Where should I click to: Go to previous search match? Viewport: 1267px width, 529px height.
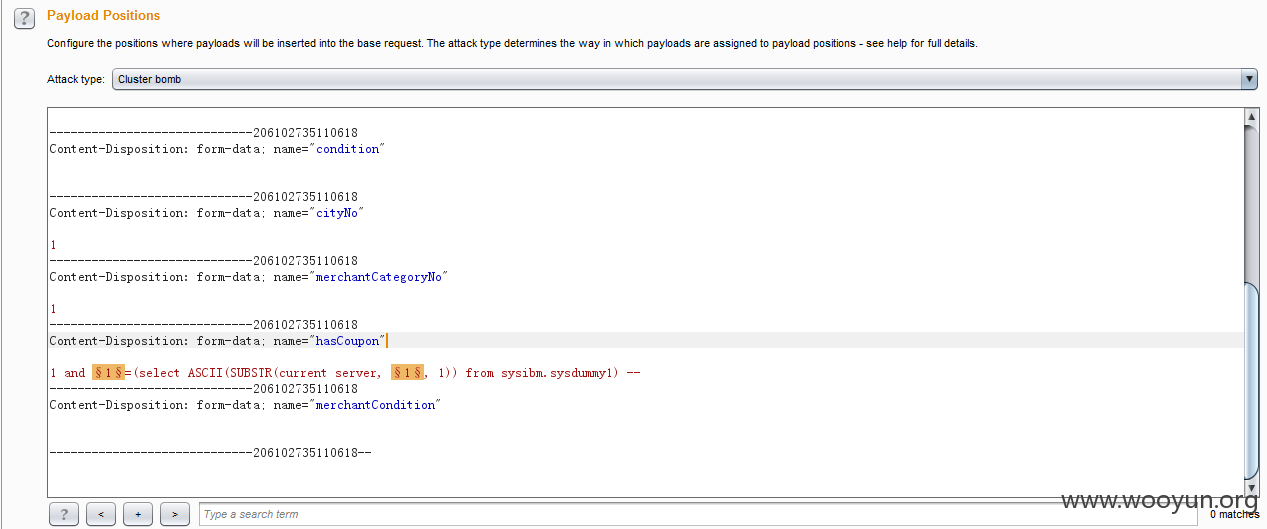tap(100, 514)
